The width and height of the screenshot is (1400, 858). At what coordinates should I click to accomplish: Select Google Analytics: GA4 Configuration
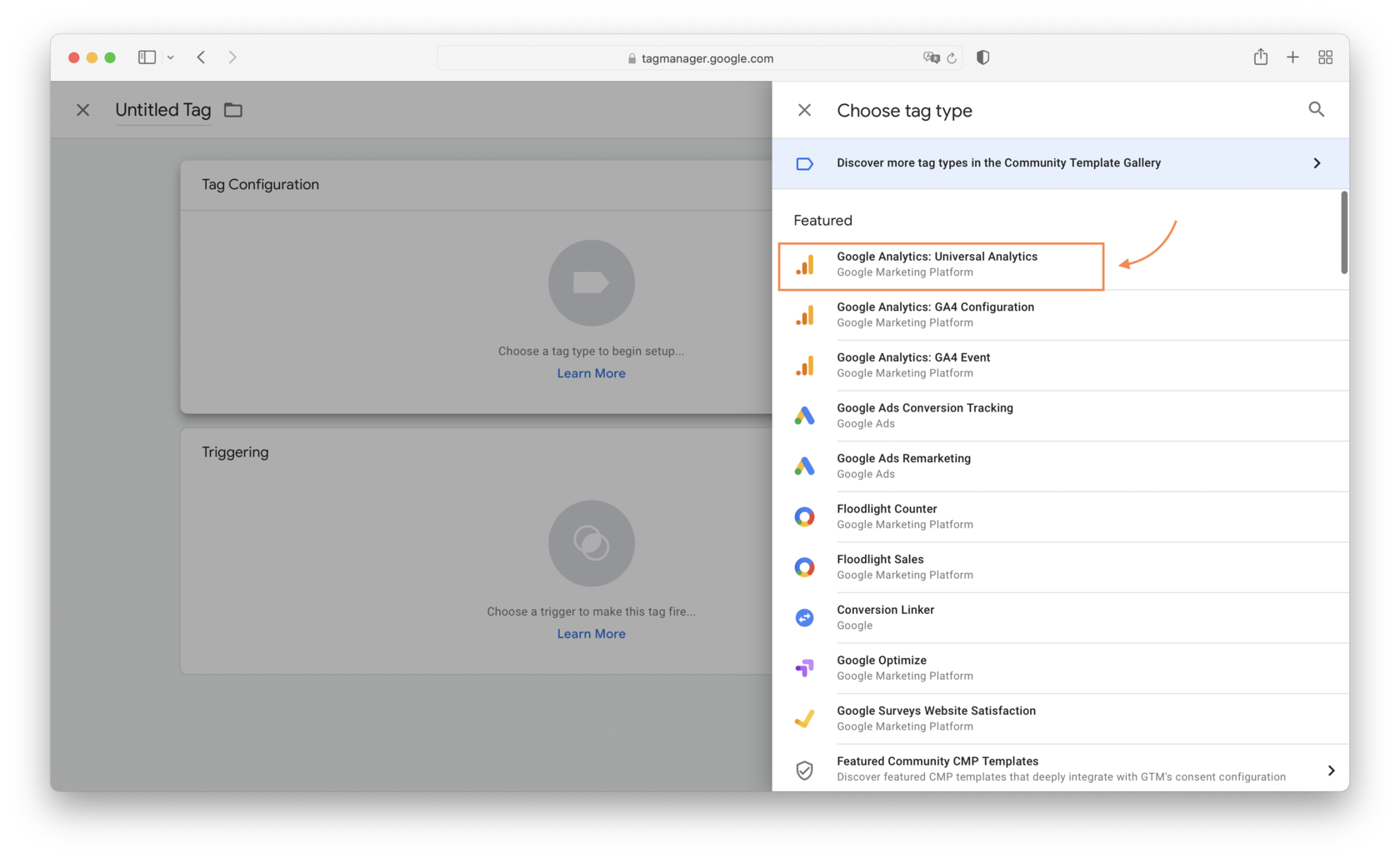pyautogui.click(x=1060, y=315)
